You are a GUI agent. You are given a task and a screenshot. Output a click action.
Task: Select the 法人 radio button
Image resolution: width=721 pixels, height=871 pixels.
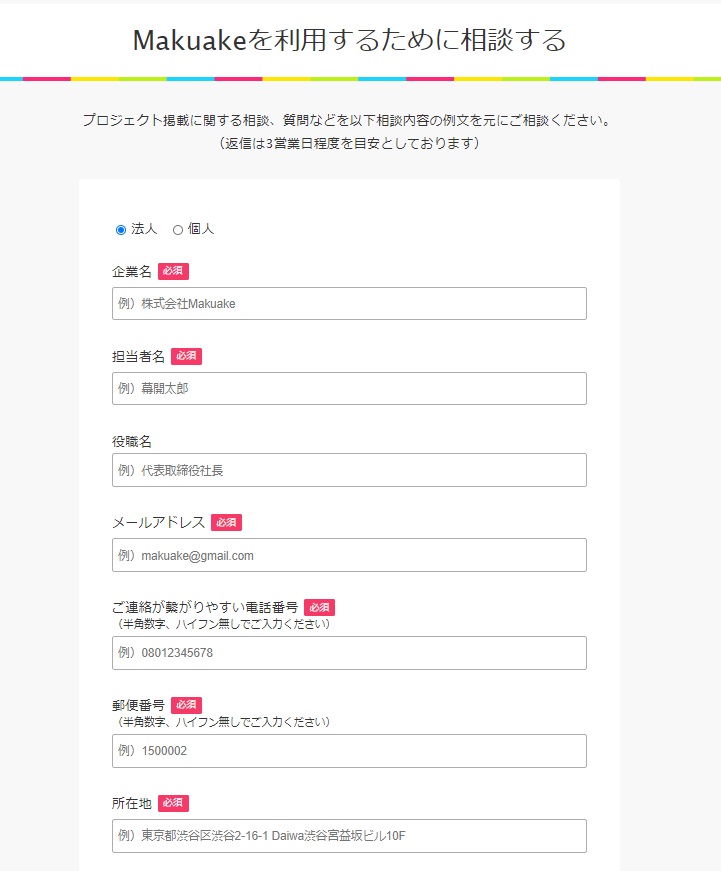[121, 230]
